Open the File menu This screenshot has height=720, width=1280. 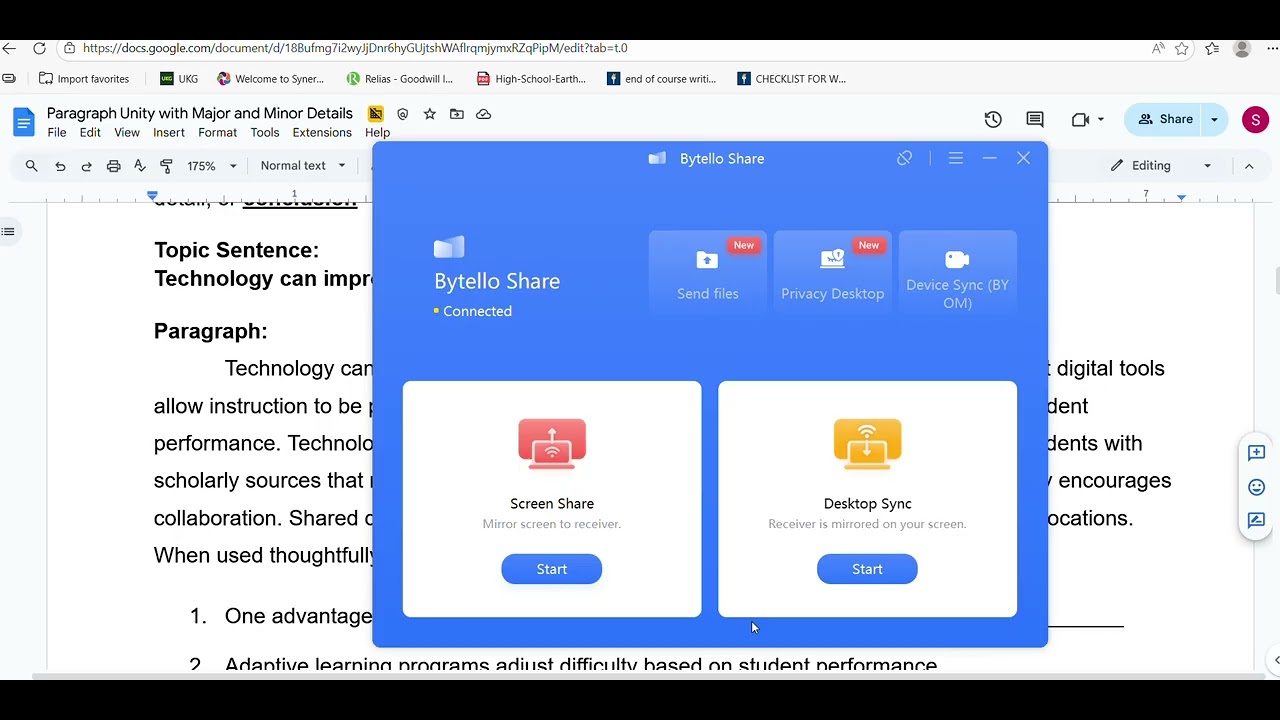click(x=57, y=132)
